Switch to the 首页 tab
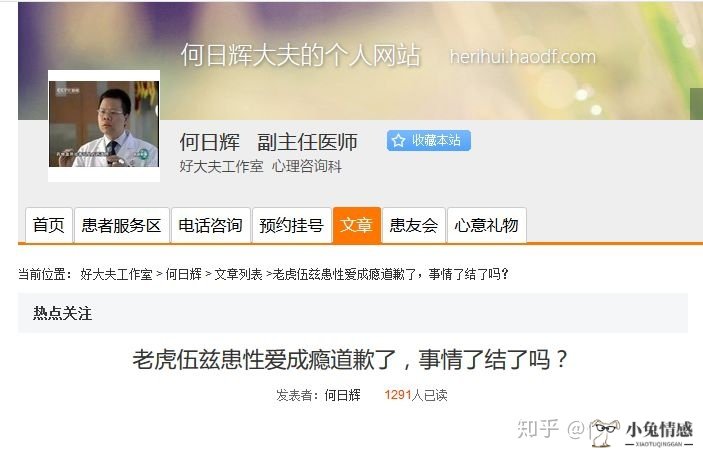The height and width of the screenshot is (458, 703). (x=49, y=225)
